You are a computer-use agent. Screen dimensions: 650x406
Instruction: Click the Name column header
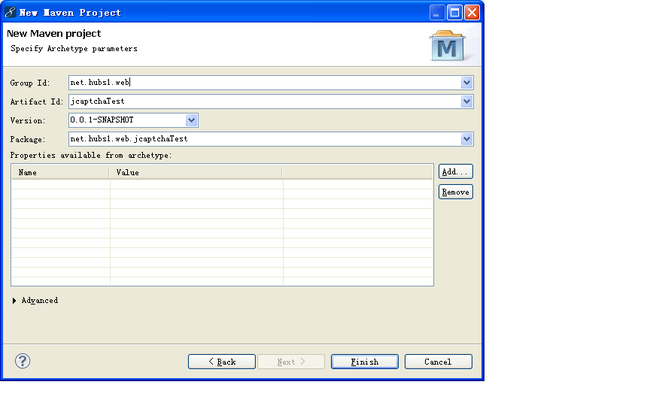pyautogui.click(x=61, y=173)
